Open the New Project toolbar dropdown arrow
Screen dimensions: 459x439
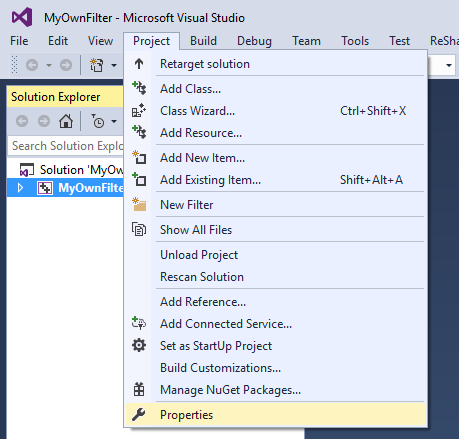tap(114, 65)
